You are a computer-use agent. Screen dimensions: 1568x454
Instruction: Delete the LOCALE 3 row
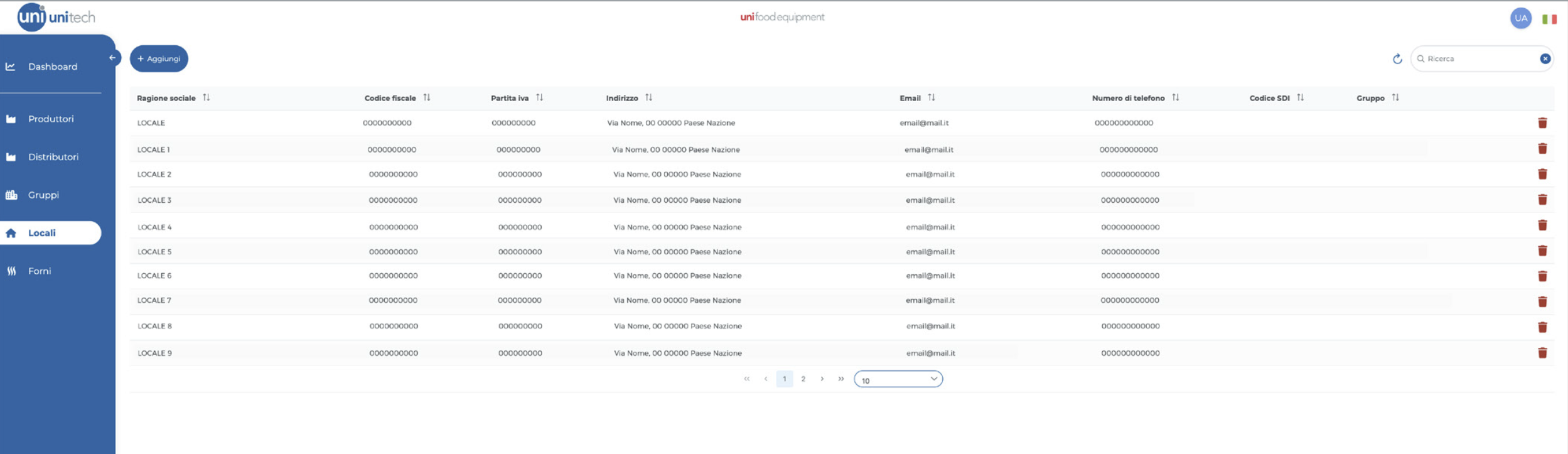(x=1542, y=200)
